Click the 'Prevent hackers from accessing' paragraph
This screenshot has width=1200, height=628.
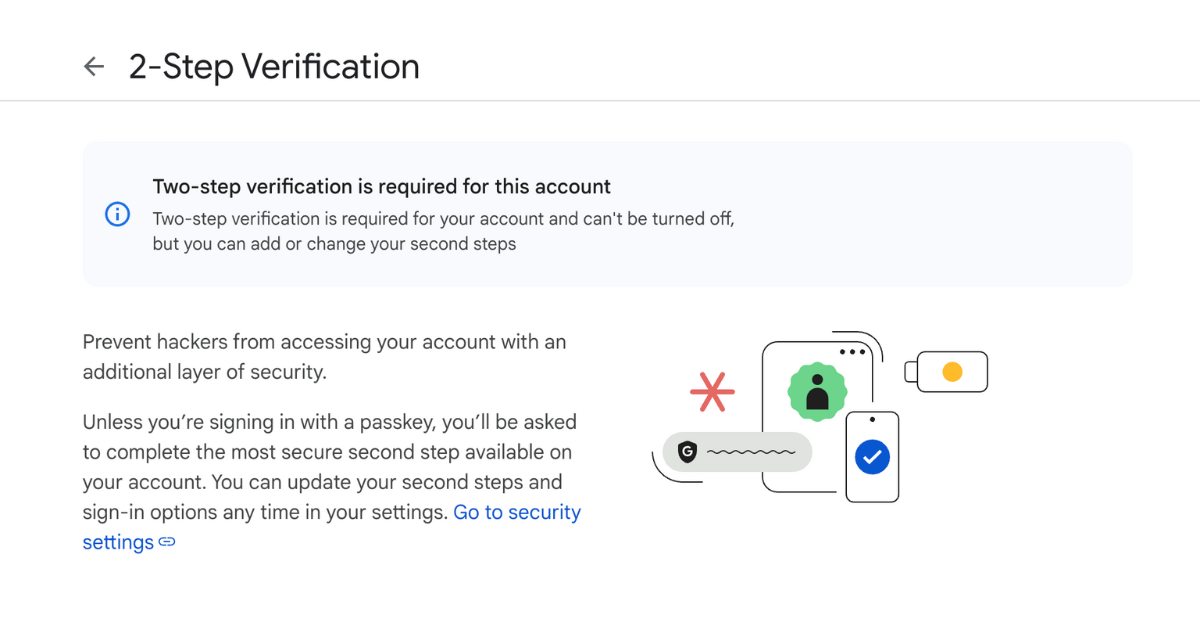[x=324, y=342]
